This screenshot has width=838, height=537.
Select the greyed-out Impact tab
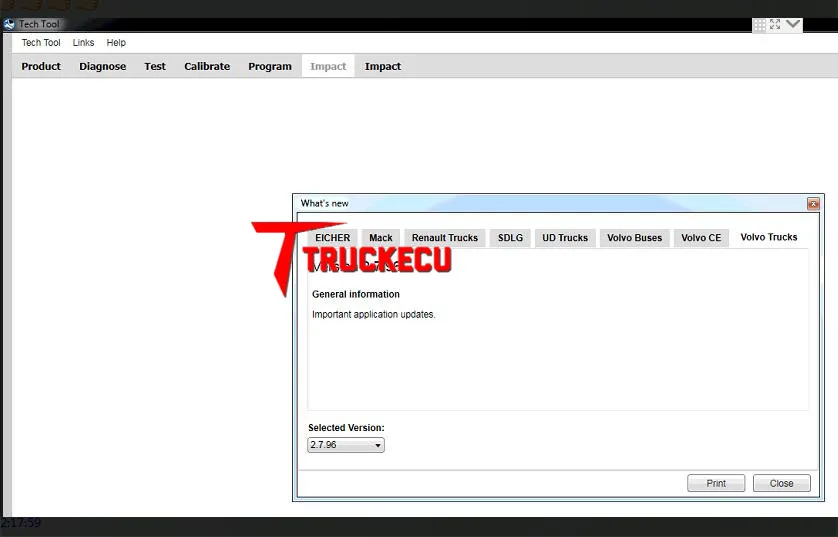tap(328, 66)
